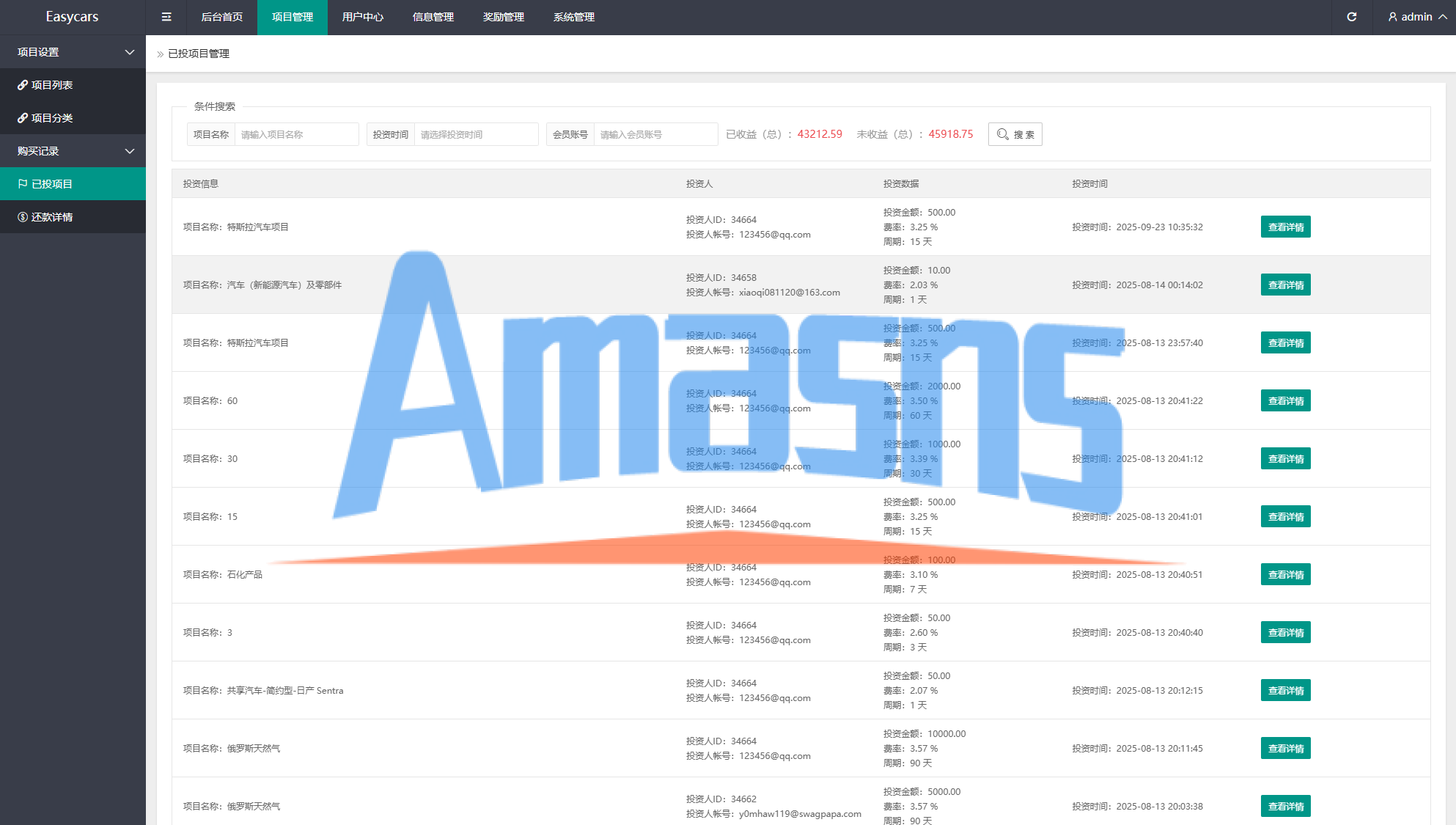The width and height of the screenshot is (1456, 825).
Task: Open the 投资时间 date picker field
Action: click(x=476, y=134)
